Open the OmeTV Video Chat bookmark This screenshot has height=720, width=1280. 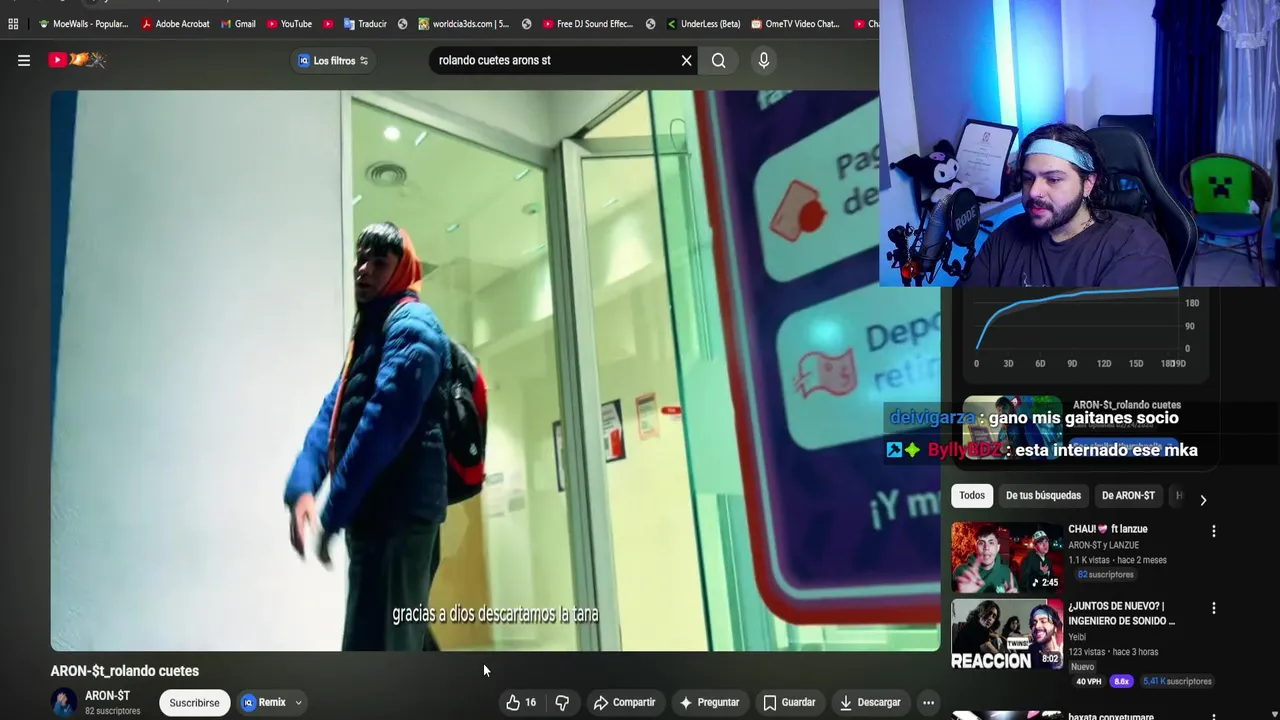click(795, 24)
